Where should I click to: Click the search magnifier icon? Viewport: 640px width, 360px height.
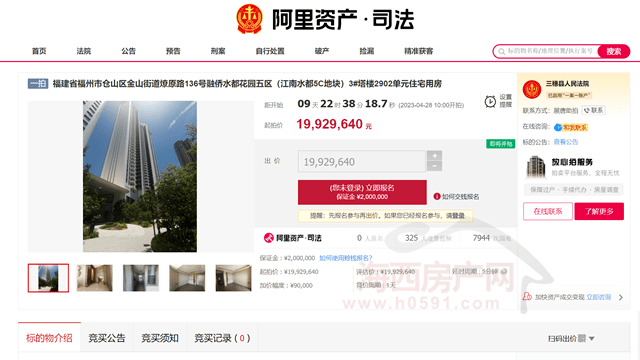[x=501, y=51]
